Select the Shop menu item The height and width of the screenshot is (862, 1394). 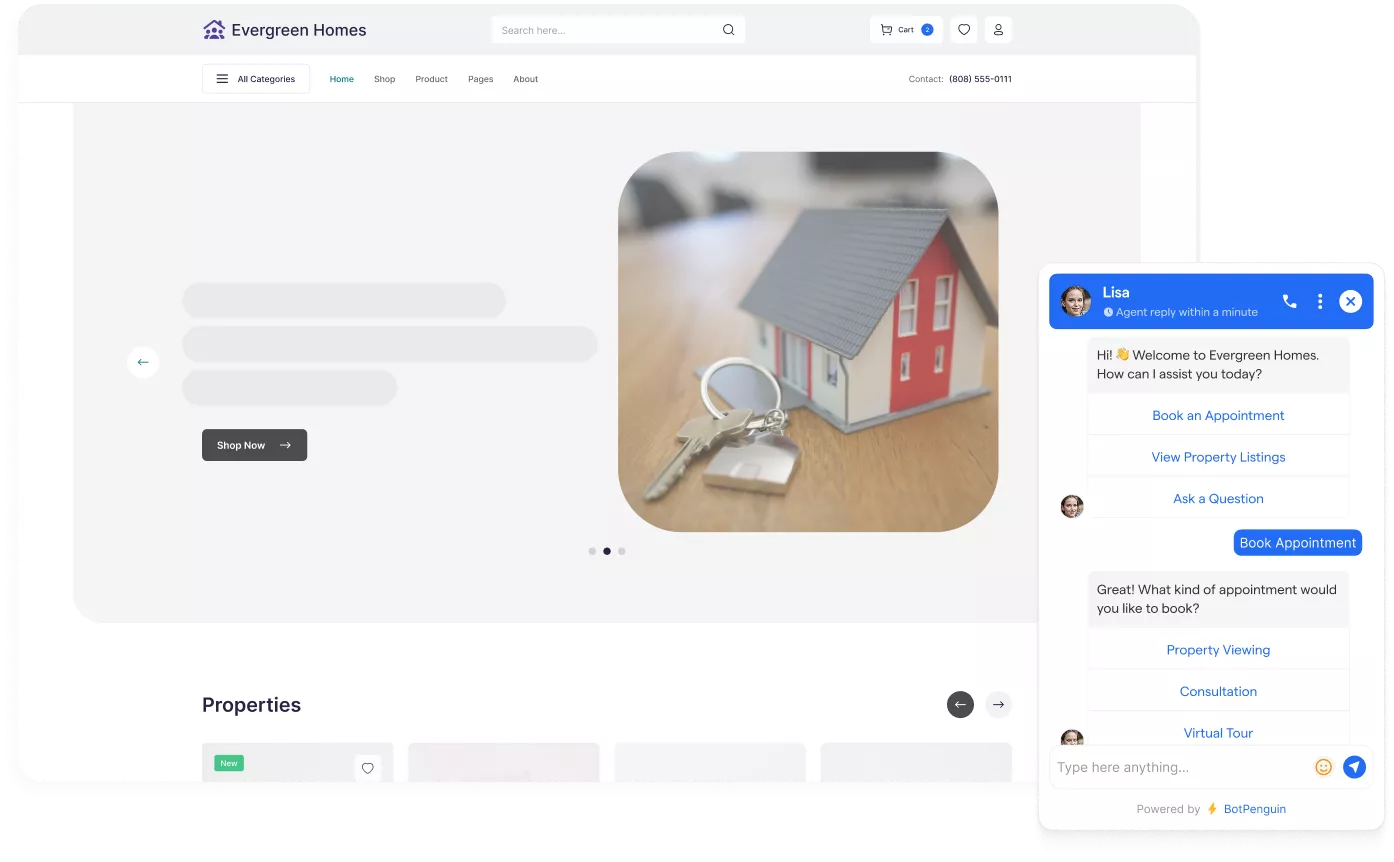coord(384,78)
